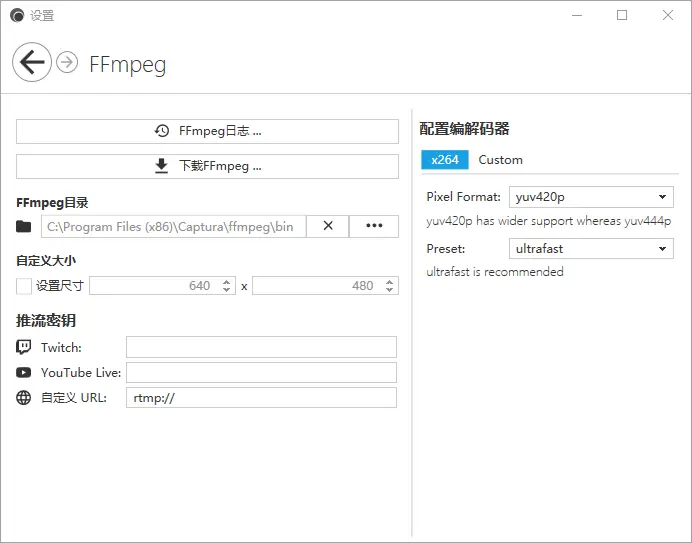
Task: Click the rtmp:// custom URL field
Action: tap(261, 398)
